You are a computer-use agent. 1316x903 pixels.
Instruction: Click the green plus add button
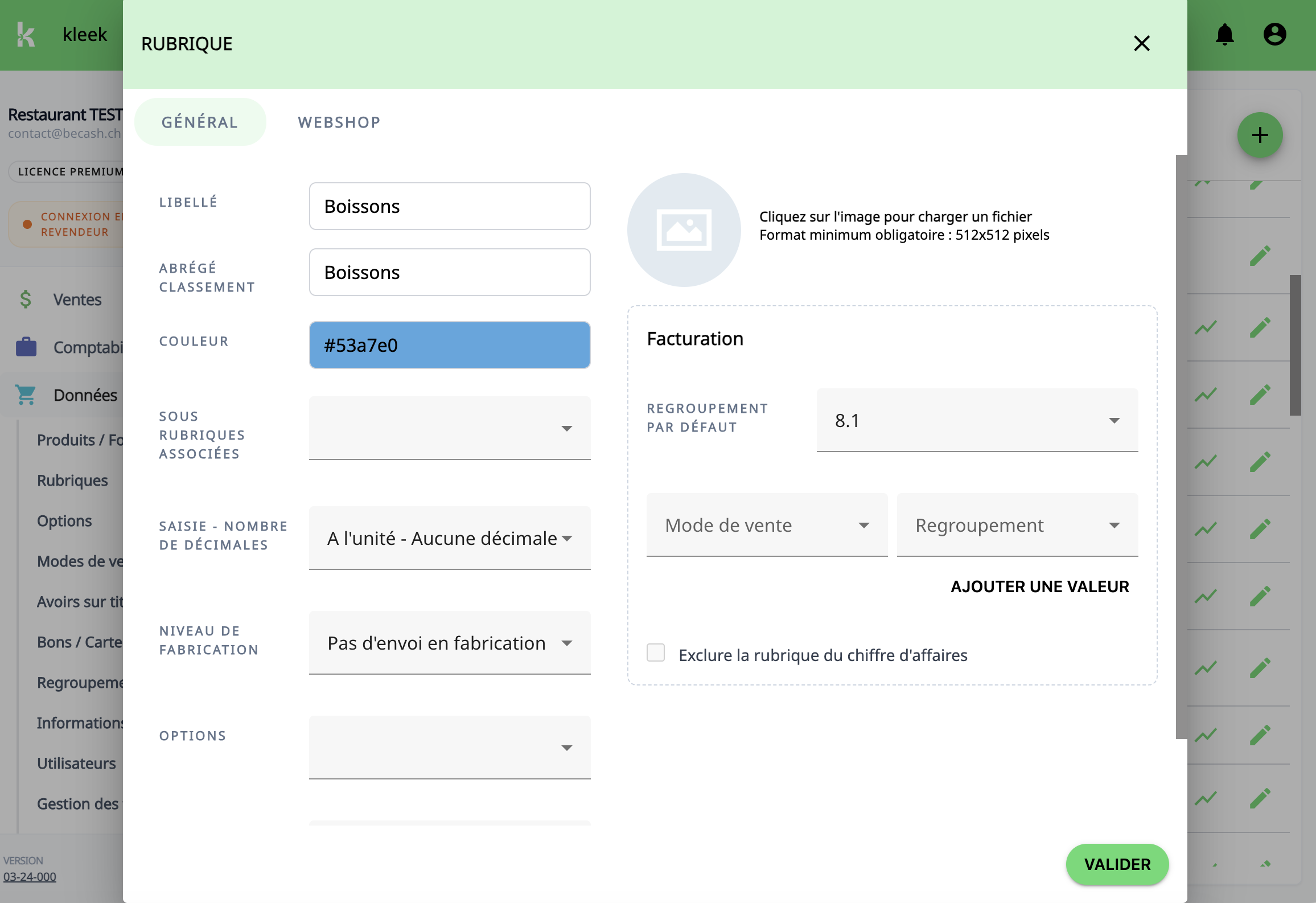tap(1260, 136)
